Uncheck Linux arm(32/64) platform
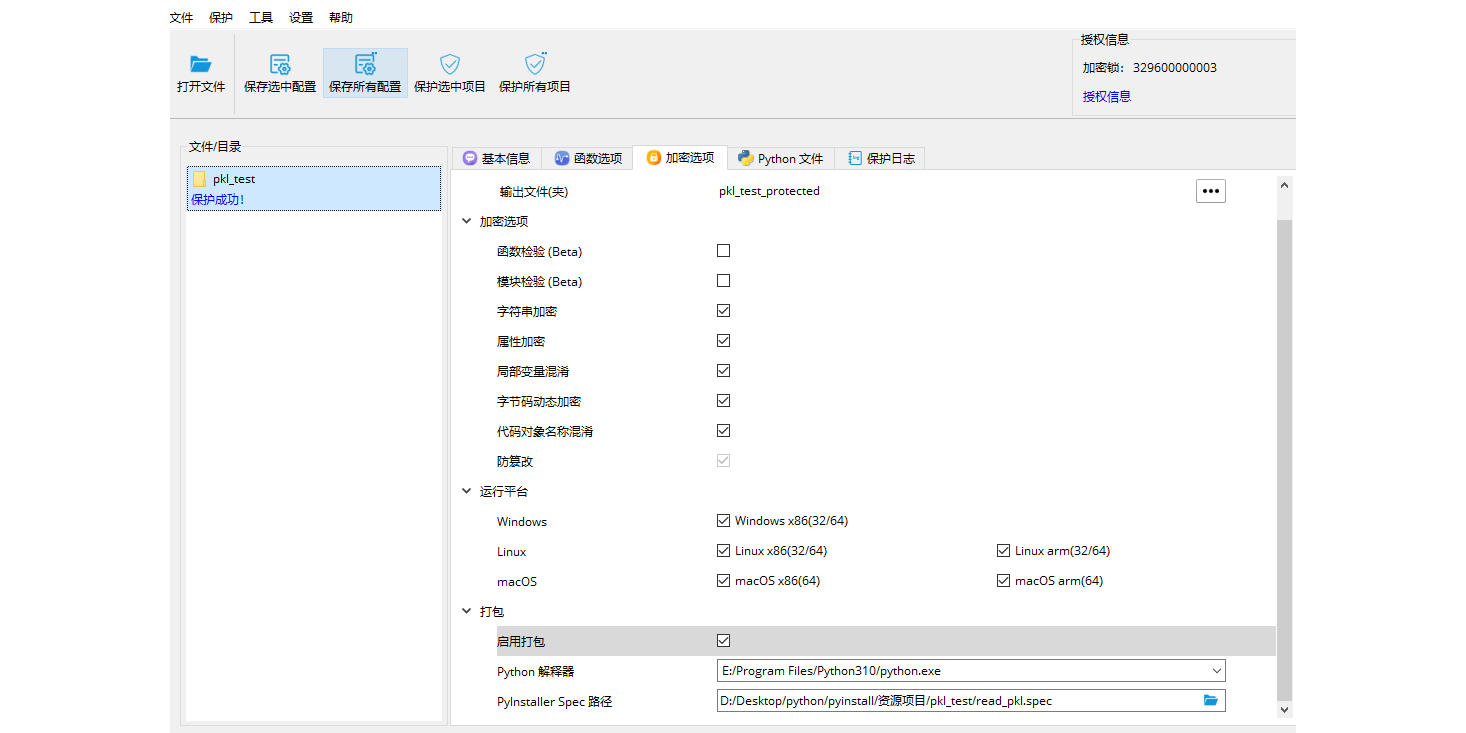The height and width of the screenshot is (733, 1466). pos(1003,550)
